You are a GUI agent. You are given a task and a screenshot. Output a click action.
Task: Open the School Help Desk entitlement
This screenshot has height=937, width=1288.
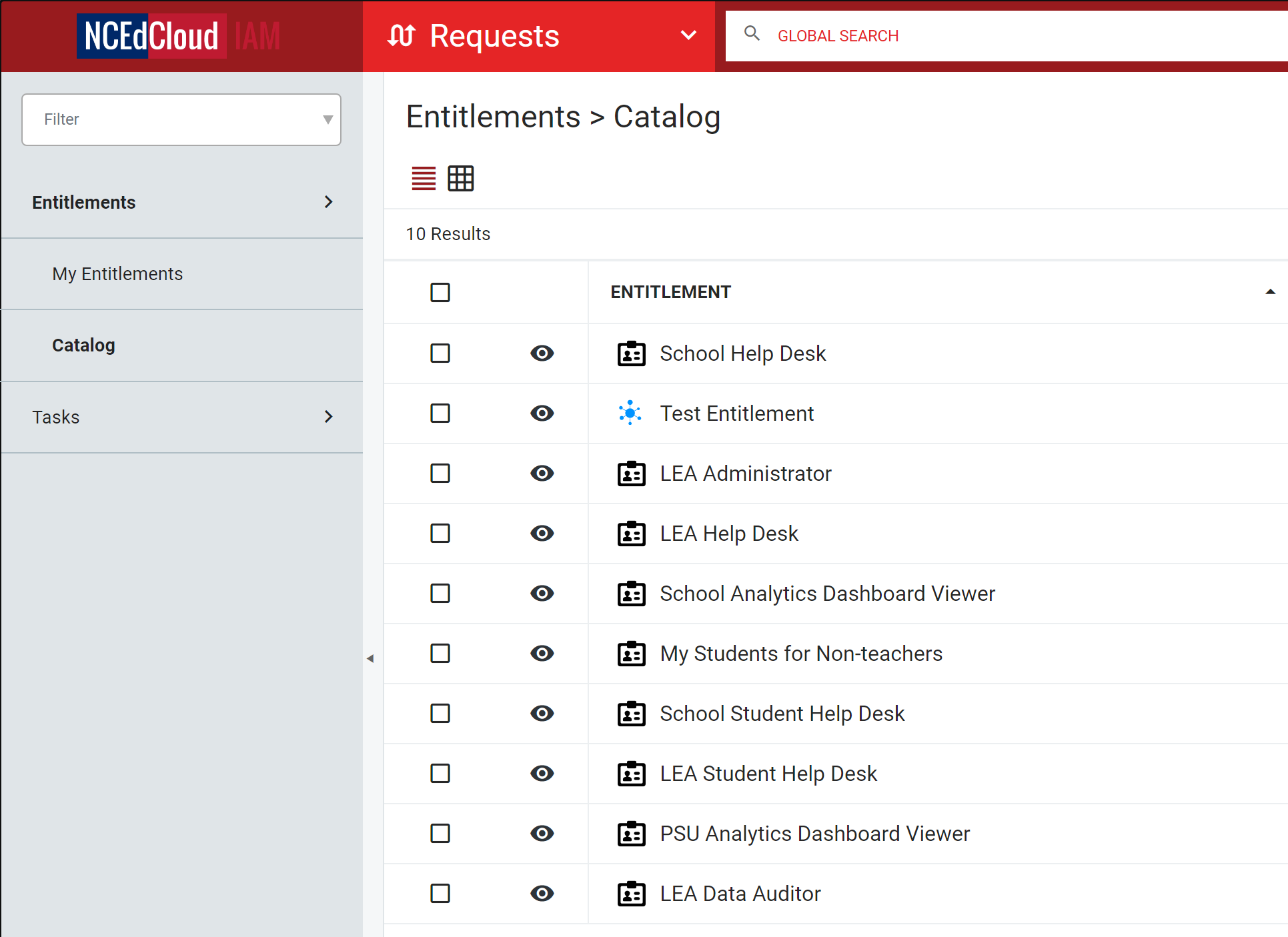pos(743,353)
